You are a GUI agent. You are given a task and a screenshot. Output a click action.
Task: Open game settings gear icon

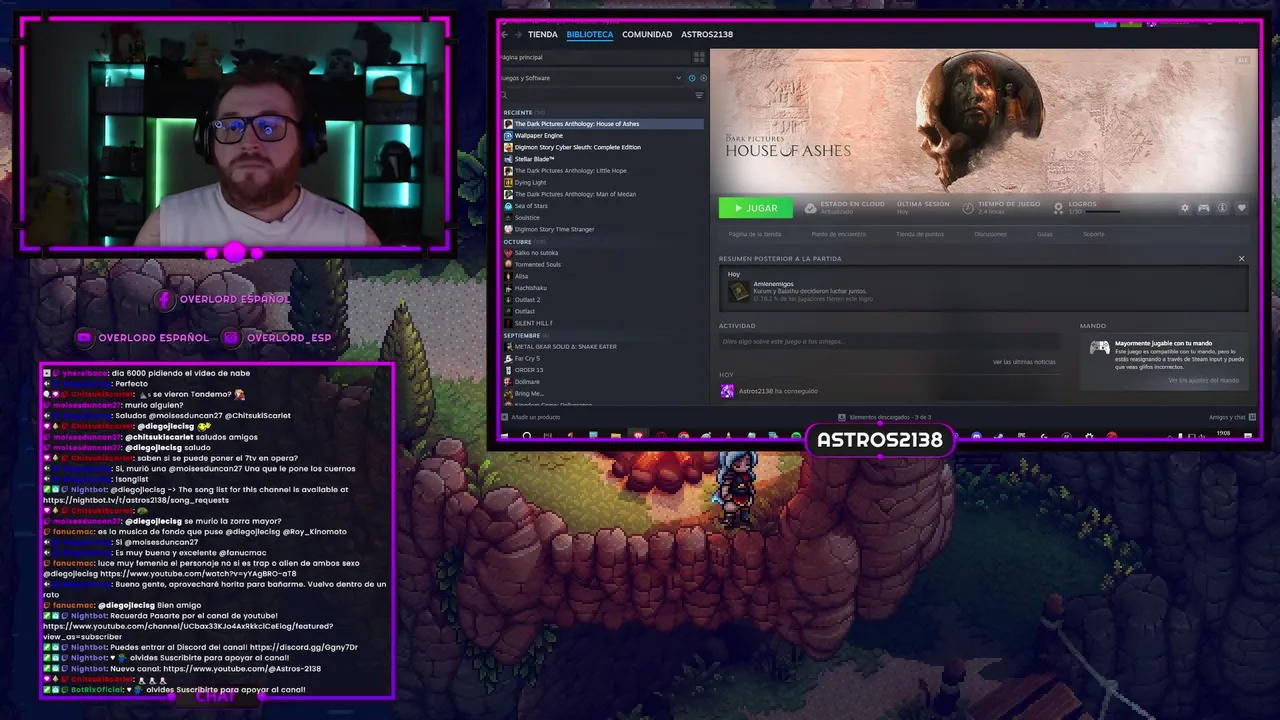[1185, 208]
